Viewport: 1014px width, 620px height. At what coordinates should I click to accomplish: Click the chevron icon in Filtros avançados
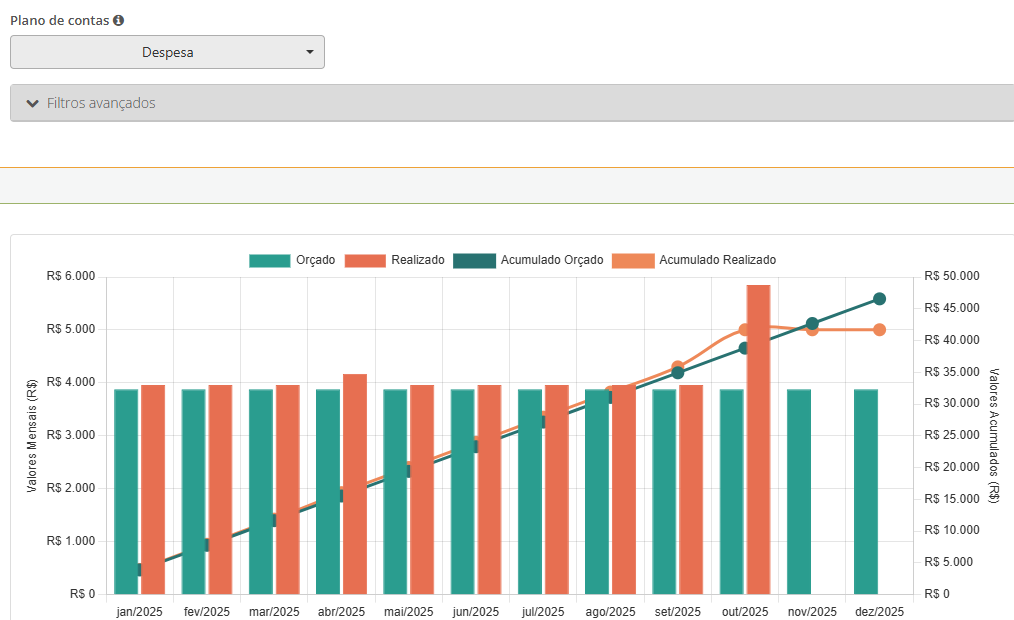click(32, 103)
